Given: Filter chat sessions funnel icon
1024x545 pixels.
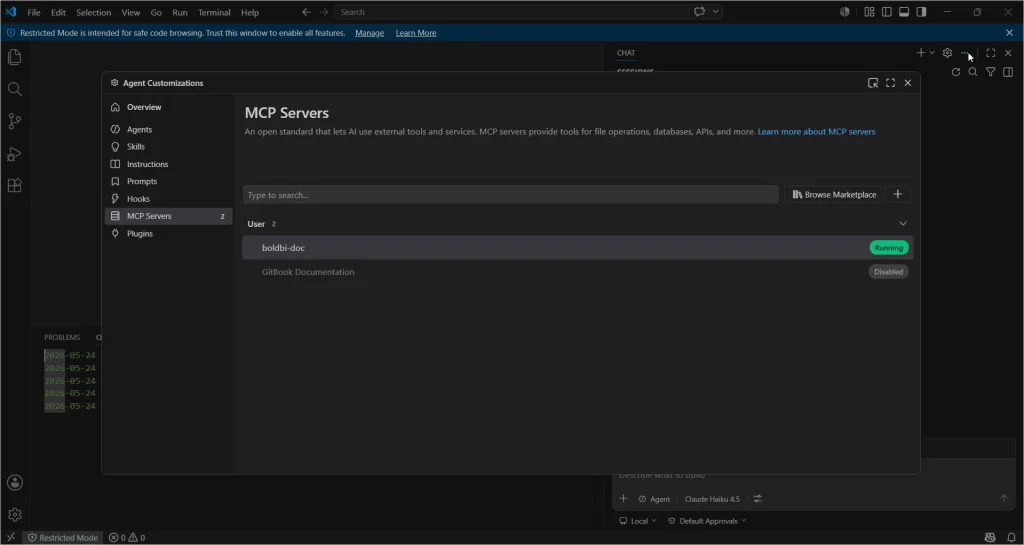Looking at the screenshot, I should pyautogui.click(x=991, y=72).
